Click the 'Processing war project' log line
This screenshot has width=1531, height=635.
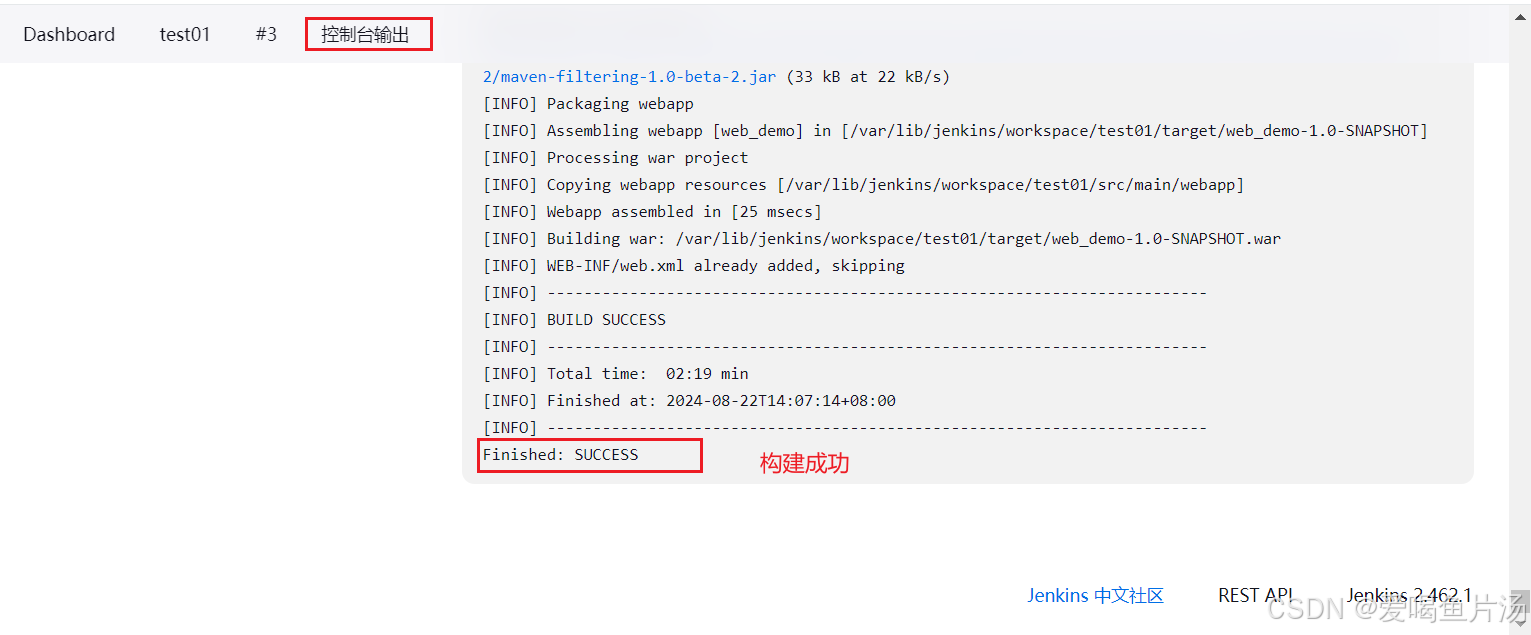click(x=615, y=157)
